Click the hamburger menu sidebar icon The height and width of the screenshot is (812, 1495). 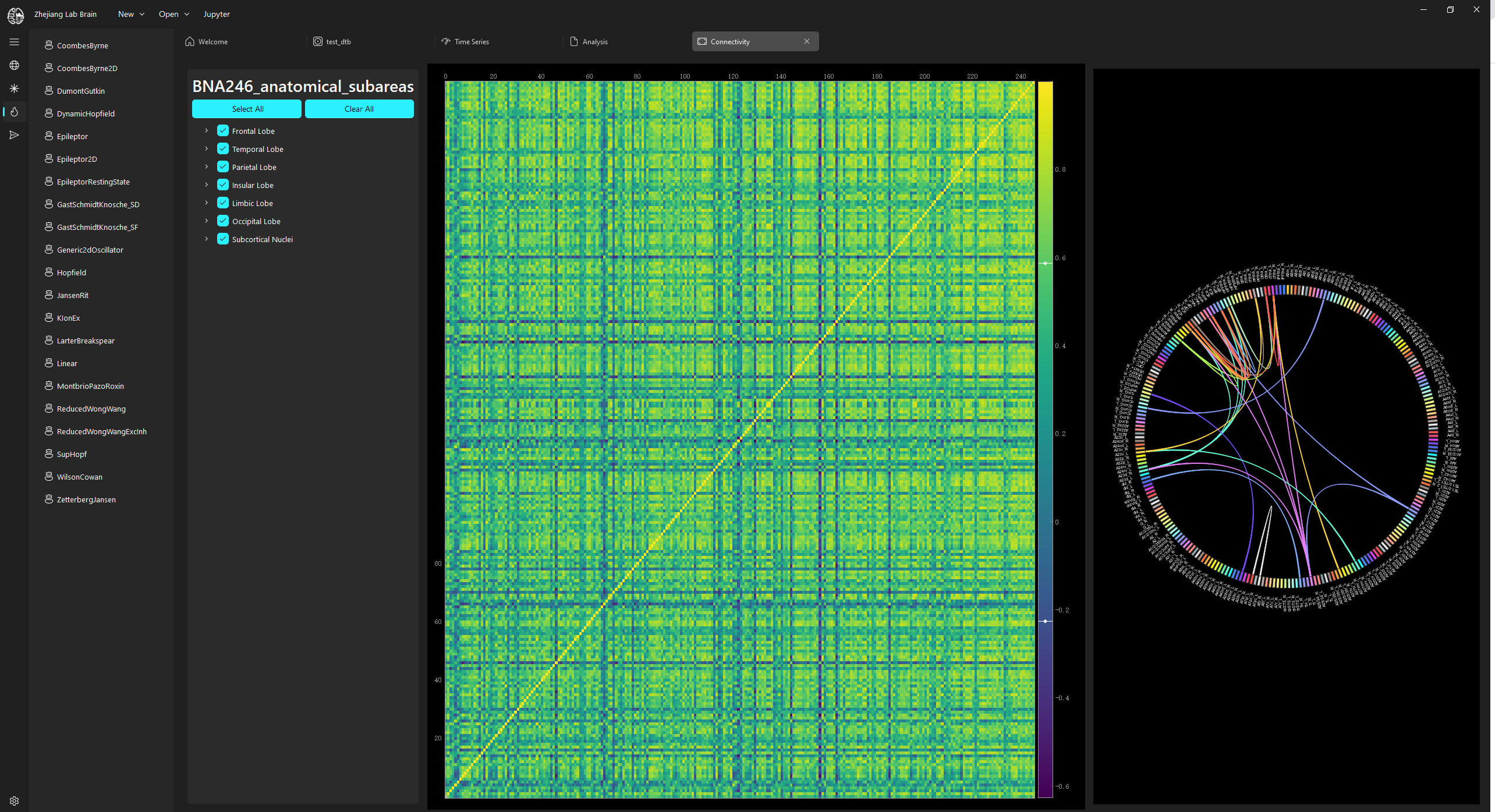point(15,42)
